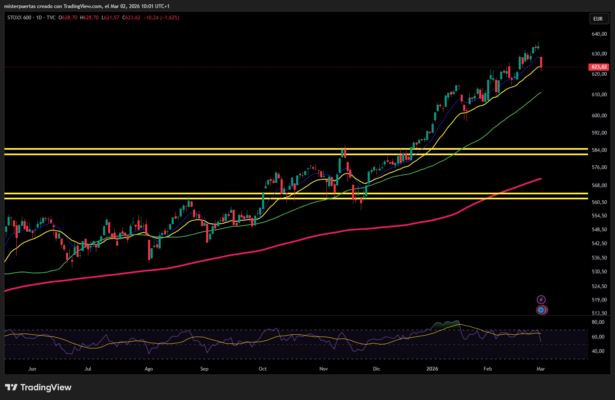Click the 'Feb' label on the time axis

(488, 368)
